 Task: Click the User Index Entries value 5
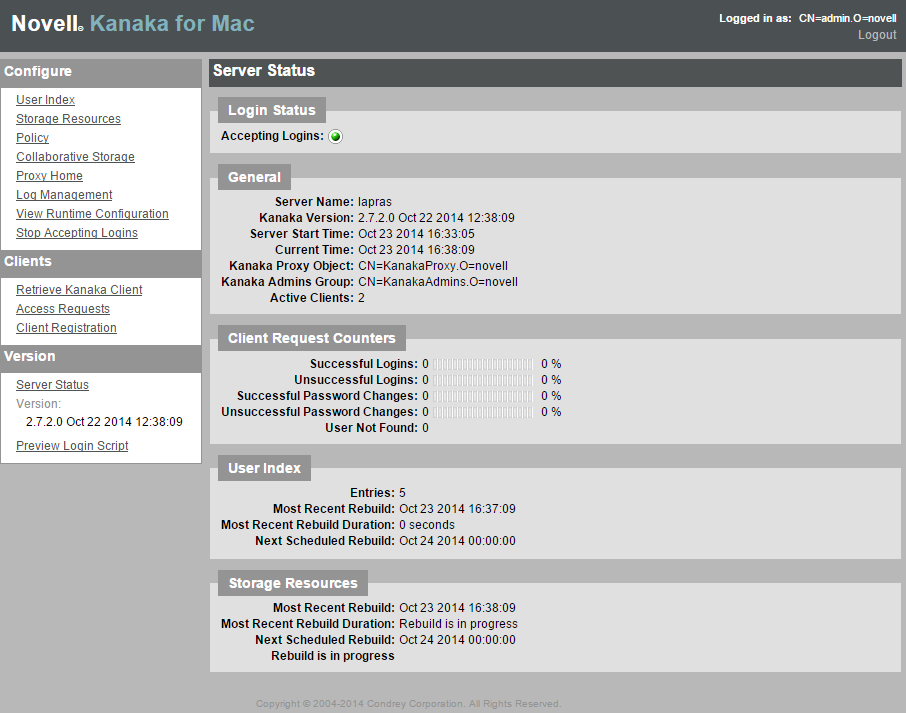point(402,493)
